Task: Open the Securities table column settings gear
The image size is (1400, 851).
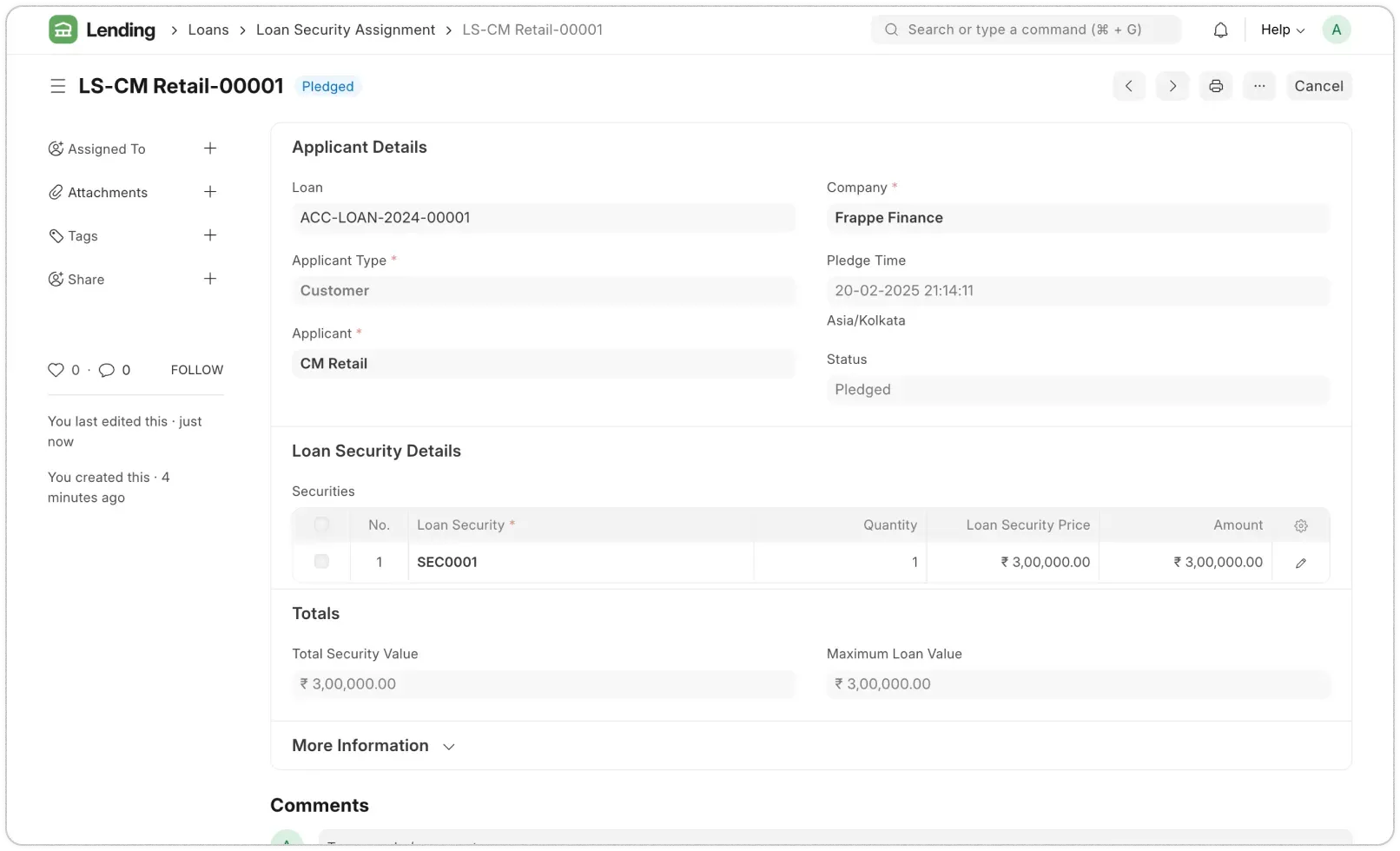Action: 1300,525
